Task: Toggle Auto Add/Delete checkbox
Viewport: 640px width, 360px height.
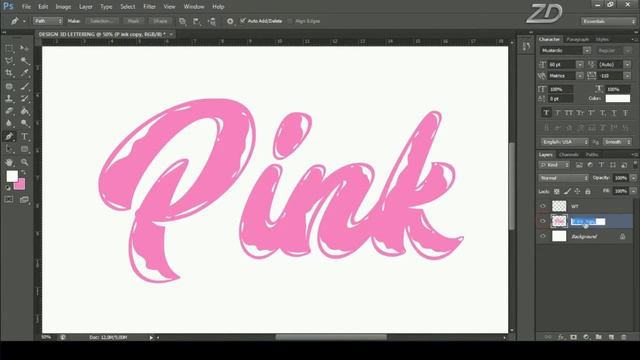Action: click(243, 21)
